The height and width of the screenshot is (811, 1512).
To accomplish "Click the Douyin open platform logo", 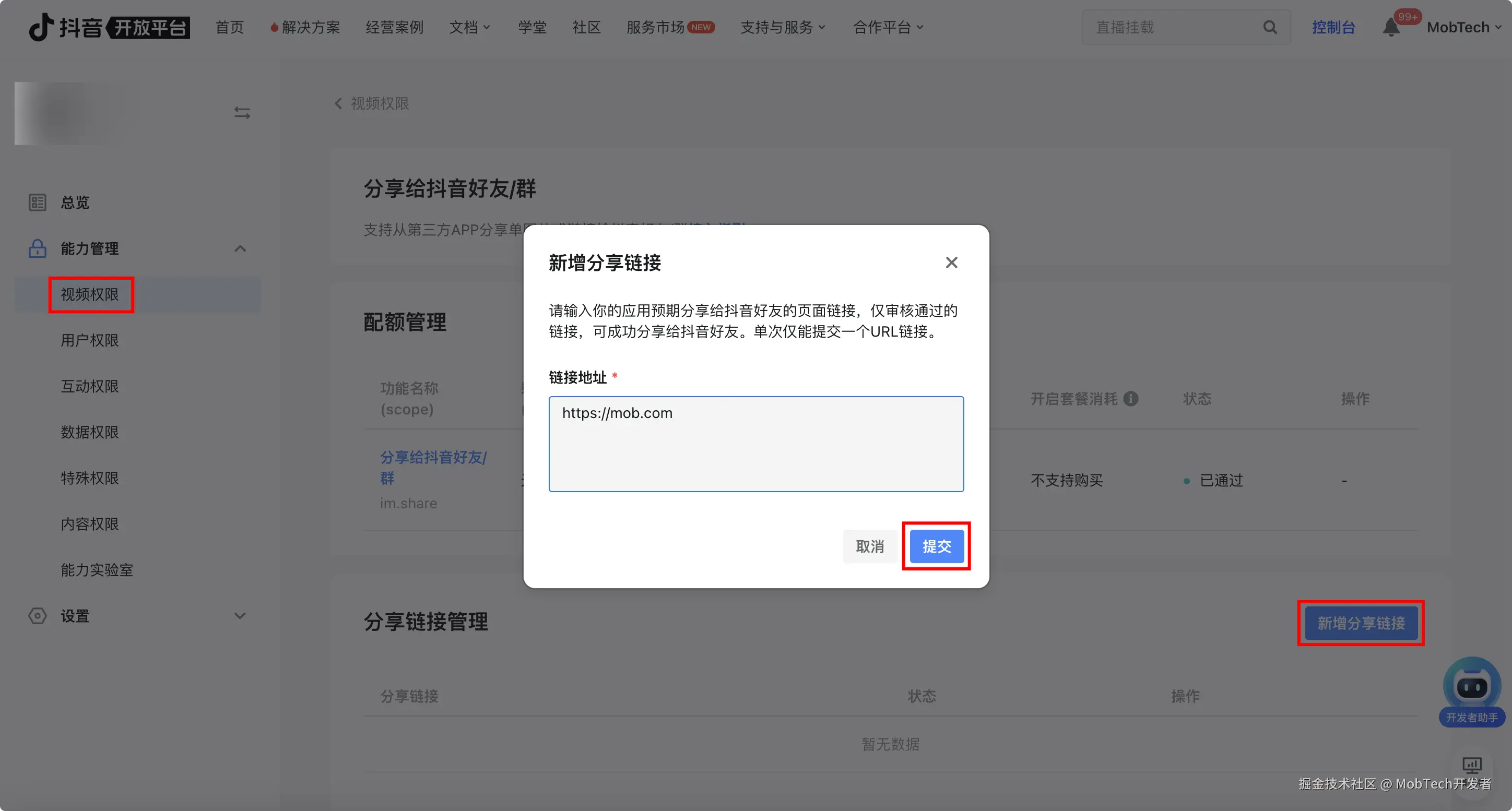I will point(109,27).
